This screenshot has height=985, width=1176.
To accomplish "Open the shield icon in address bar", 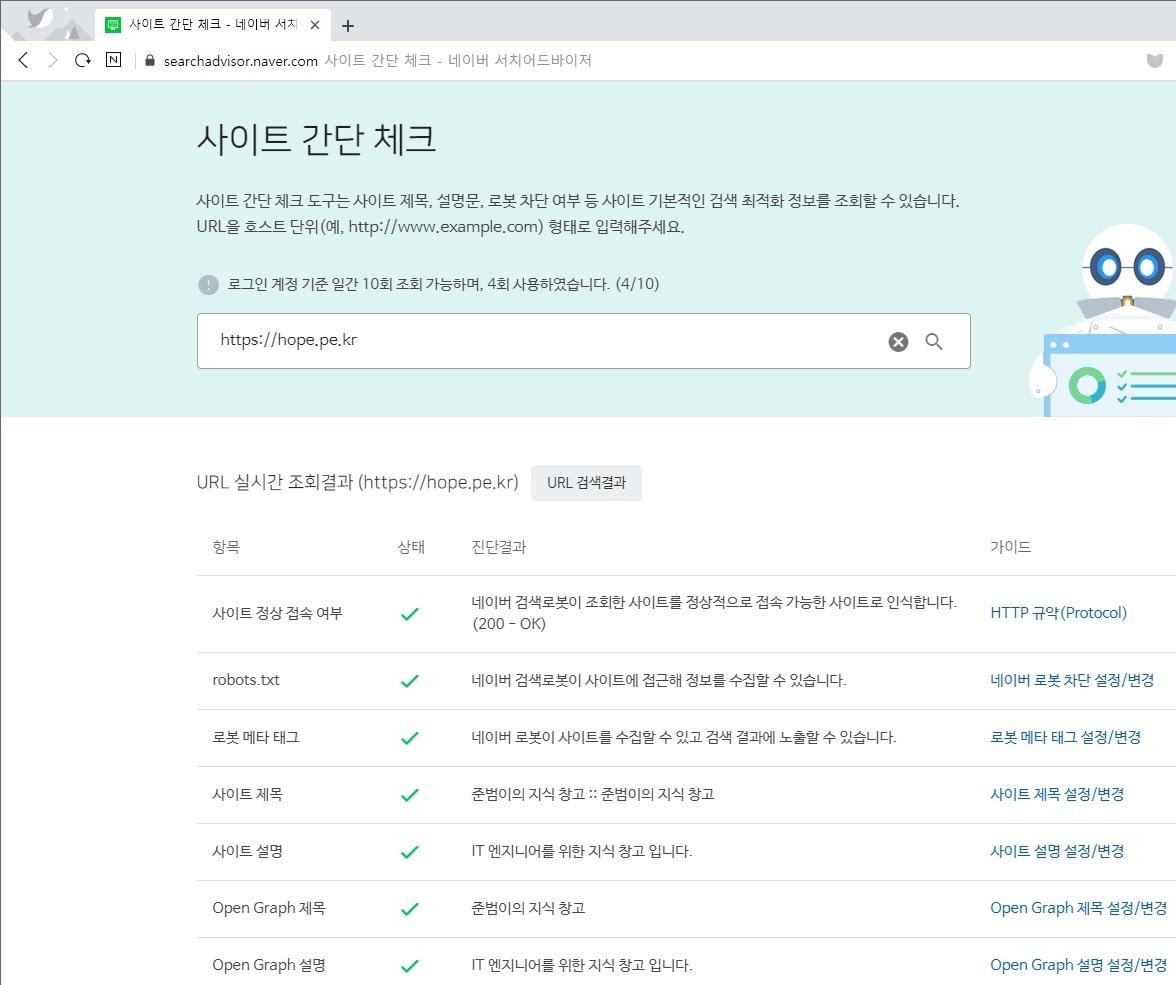I will click(x=1155, y=61).
